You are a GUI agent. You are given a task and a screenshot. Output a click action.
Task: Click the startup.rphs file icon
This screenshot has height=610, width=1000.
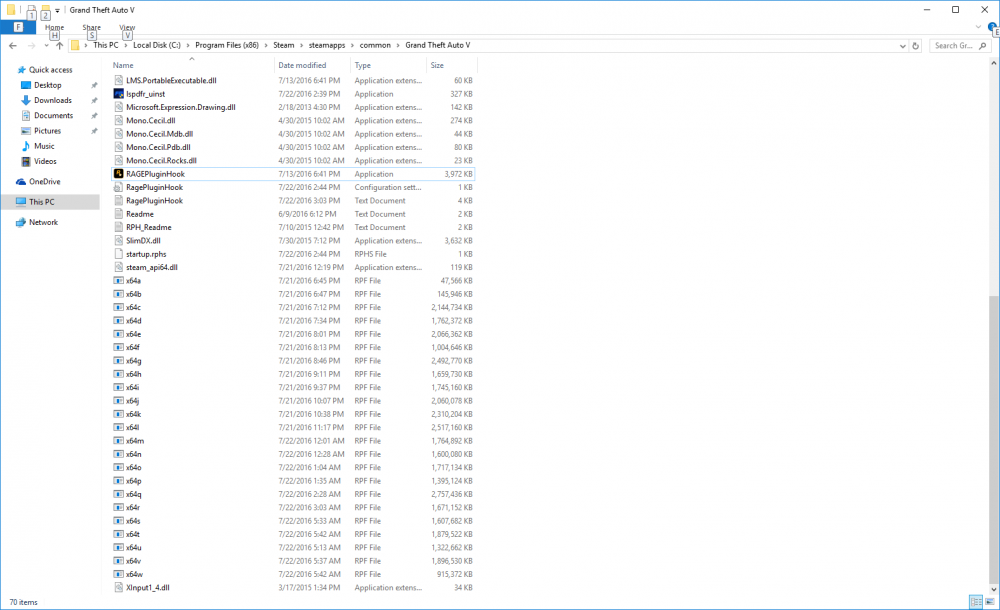pyautogui.click(x=119, y=254)
